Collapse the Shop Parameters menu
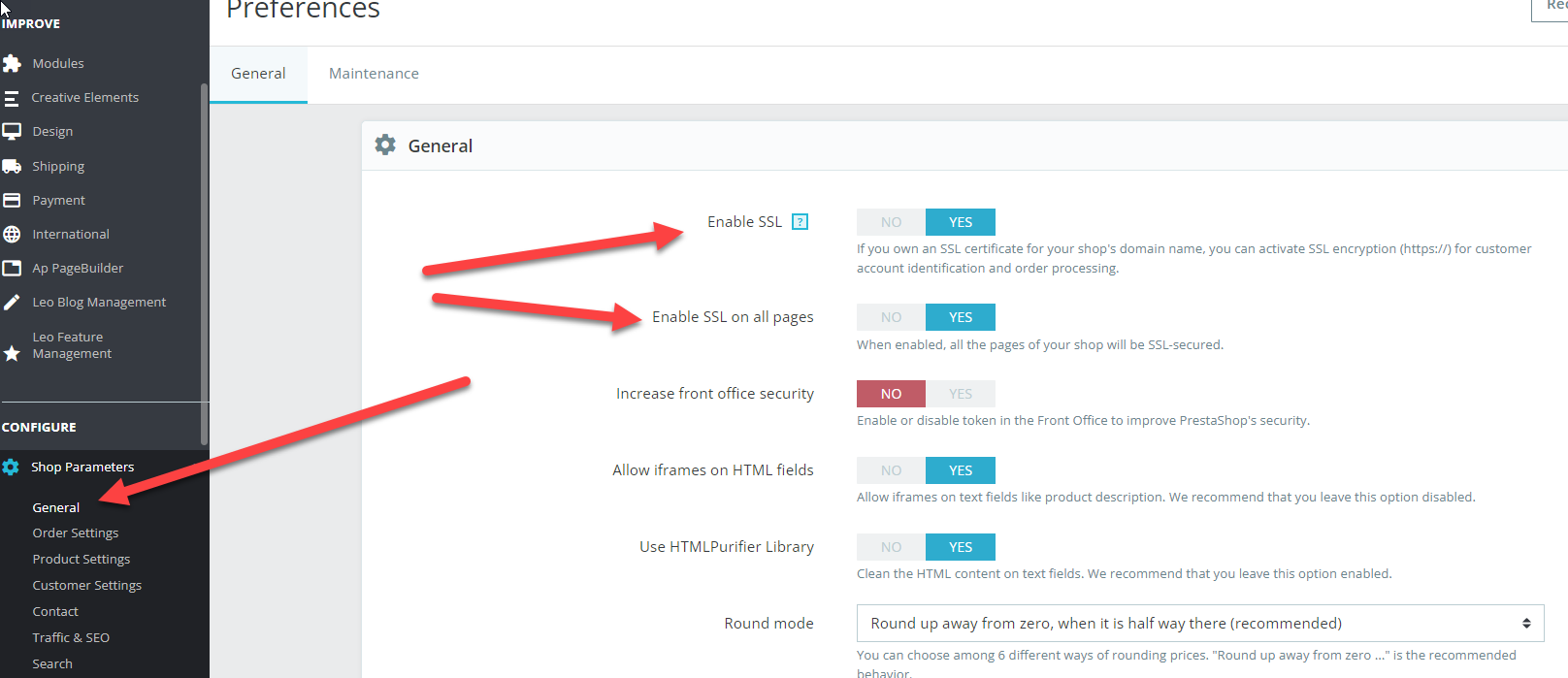 tap(82, 467)
